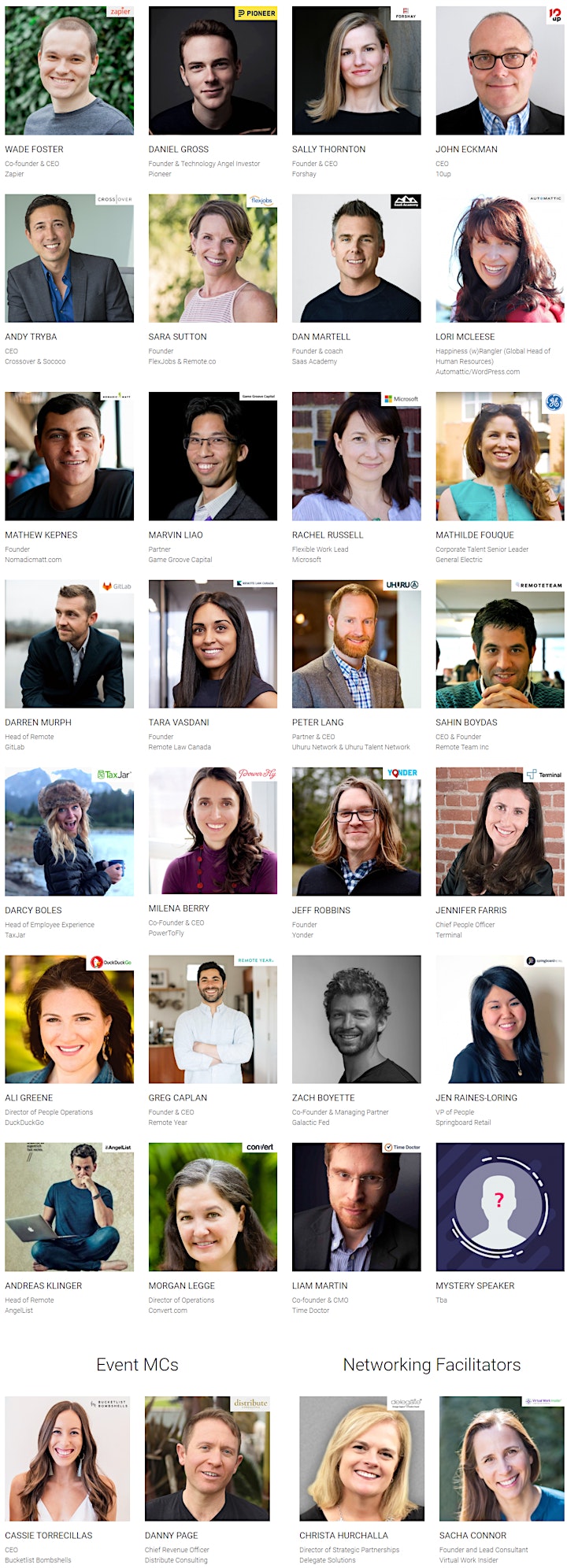Click the Terminal logo on Jennifer Farris's photo
567x1568 pixels.
(544, 775)
